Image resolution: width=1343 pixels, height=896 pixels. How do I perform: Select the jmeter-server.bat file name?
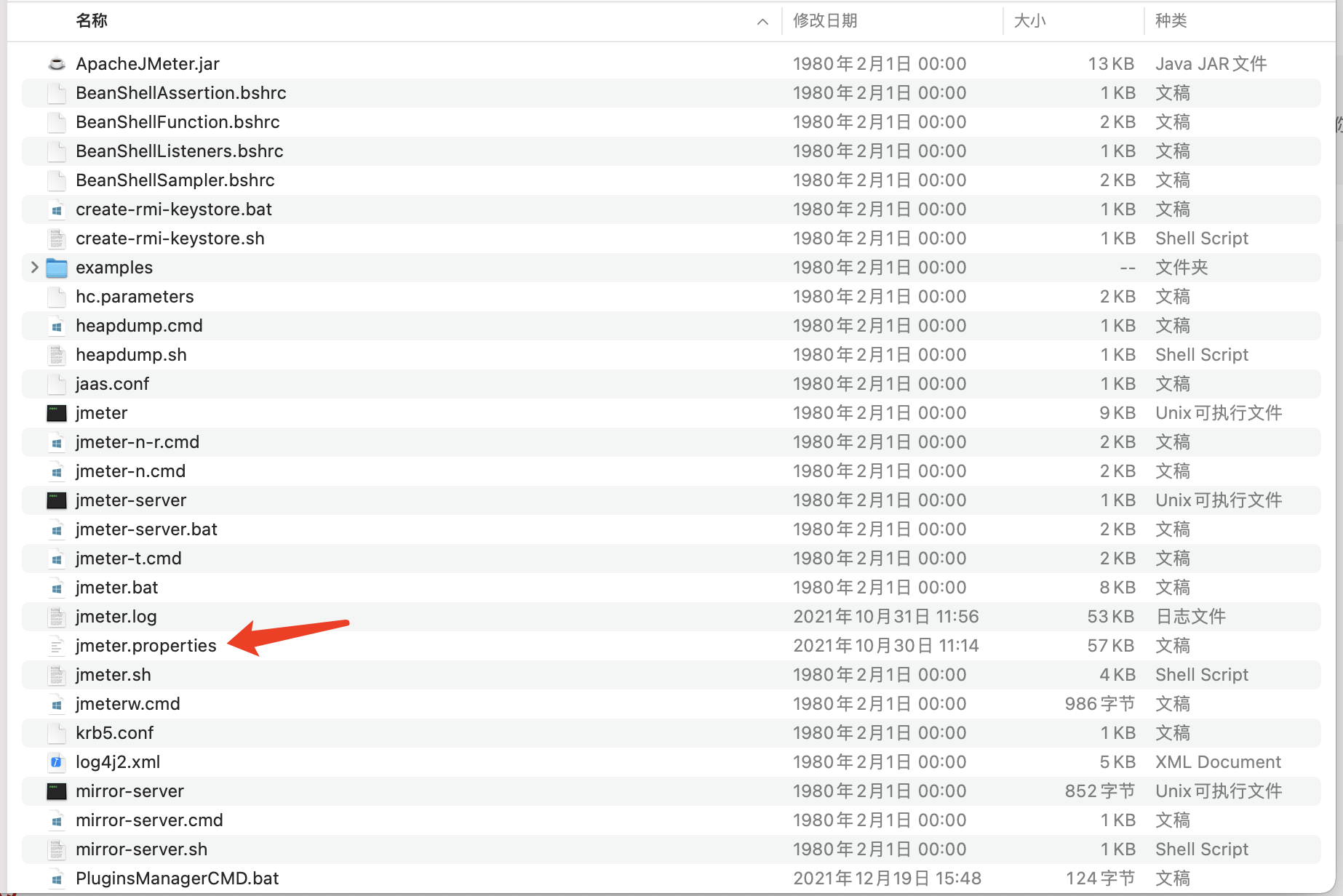[x=146, y=529]
